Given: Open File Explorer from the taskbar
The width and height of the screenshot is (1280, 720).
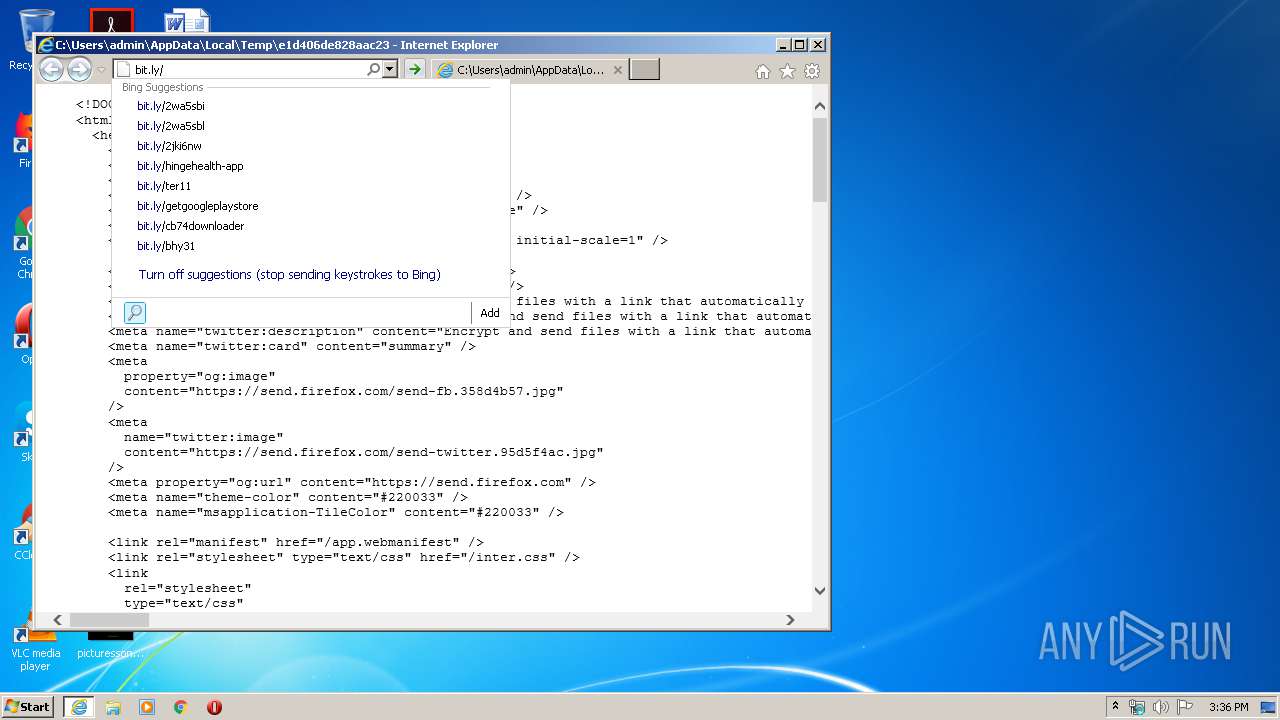Looking at the screenshot, I should pos(113,707).
